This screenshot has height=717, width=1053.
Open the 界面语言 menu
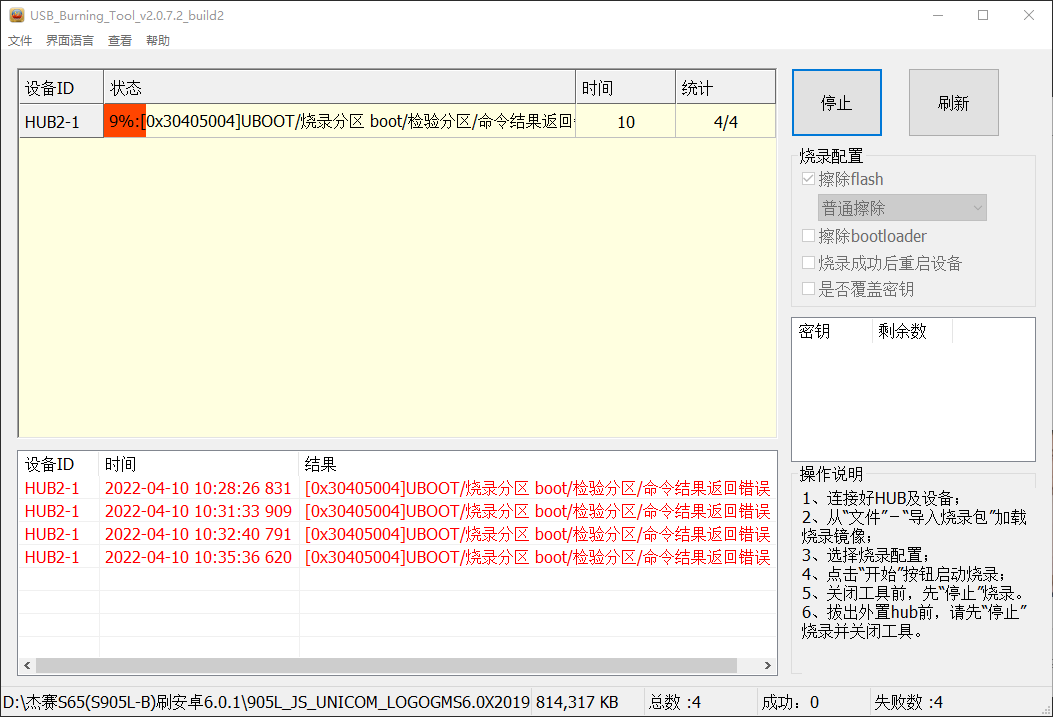click(68, 40)
